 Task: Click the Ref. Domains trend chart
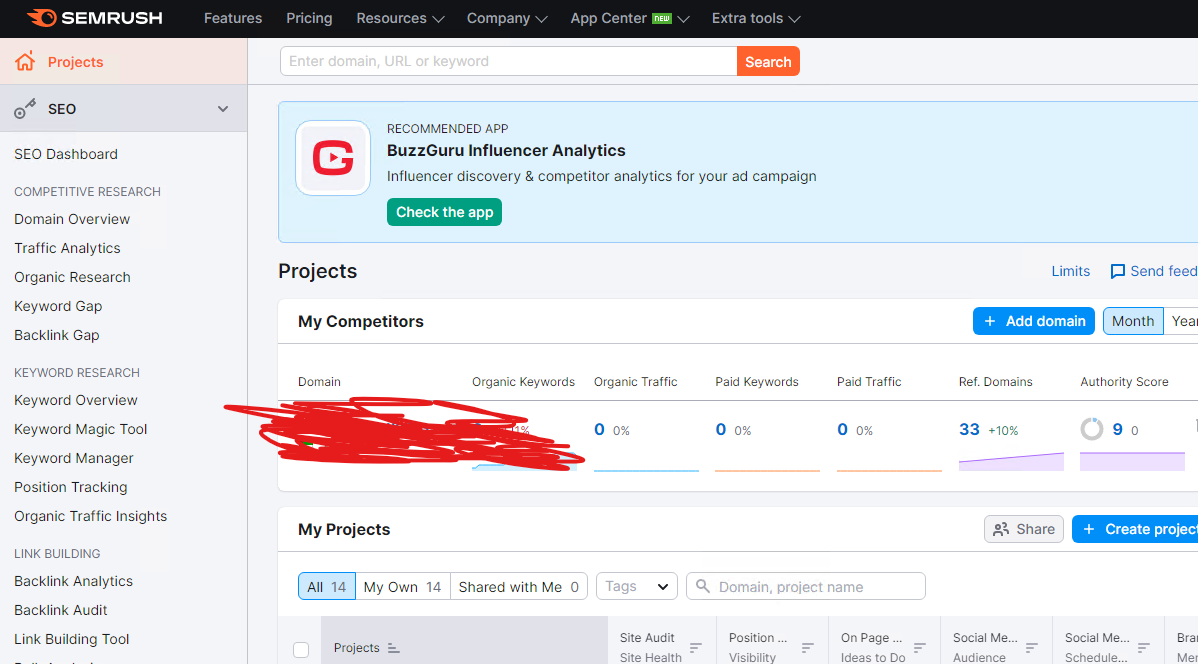[1011, 461]
